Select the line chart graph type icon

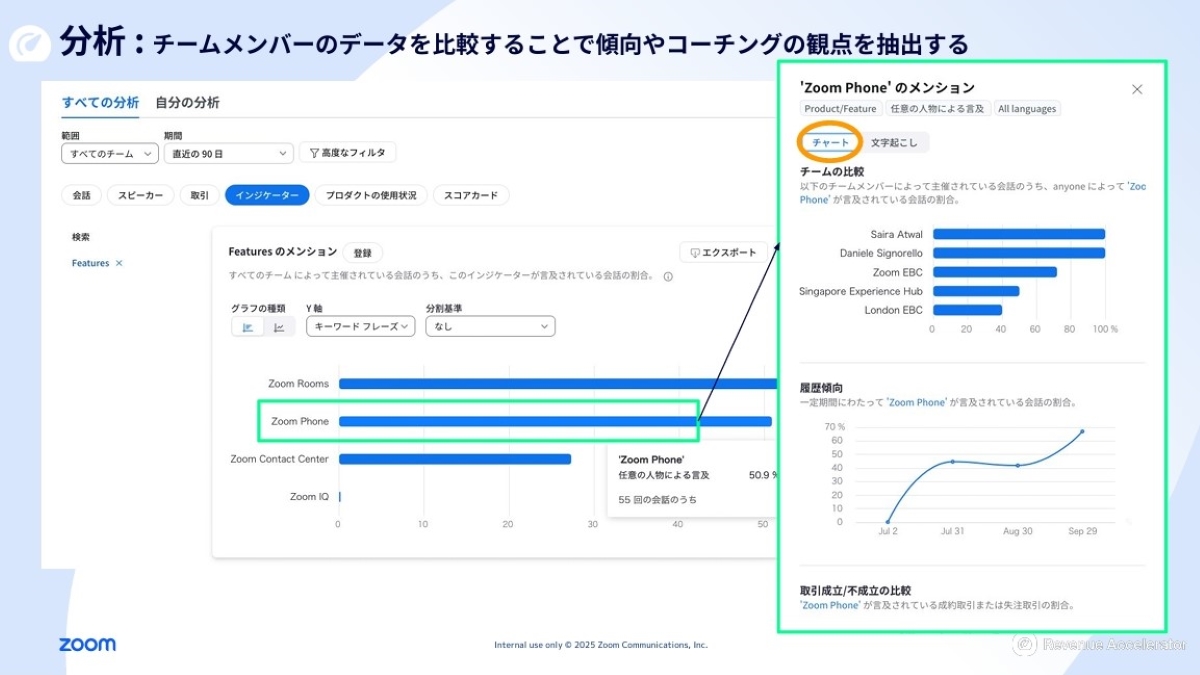click(x=279, y=327)
